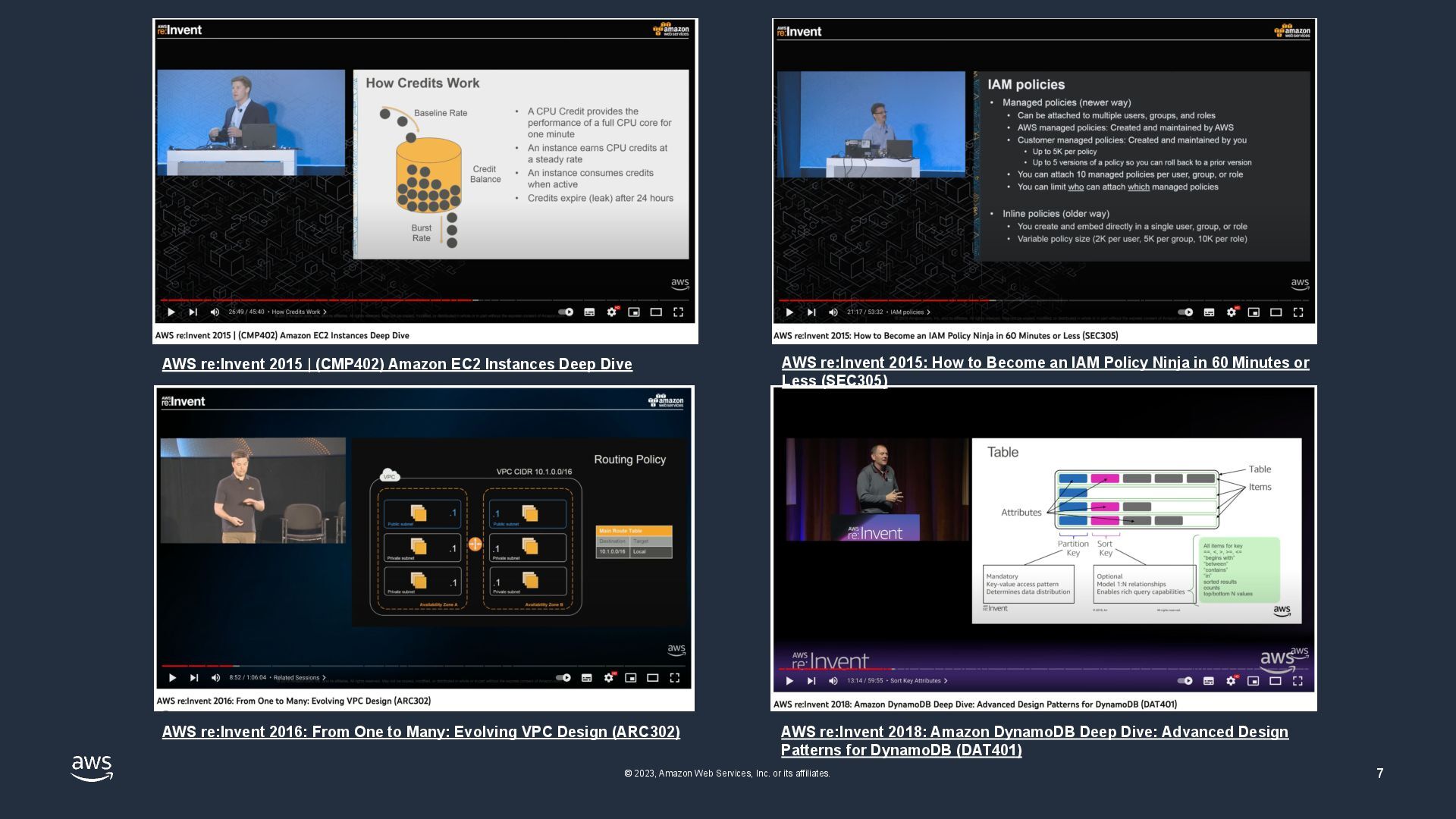The height and width of the screenshot is (819, 1456).
Task: Open EC2 Instances Deep Dive (CMP402) link
Action: point(397,364)
